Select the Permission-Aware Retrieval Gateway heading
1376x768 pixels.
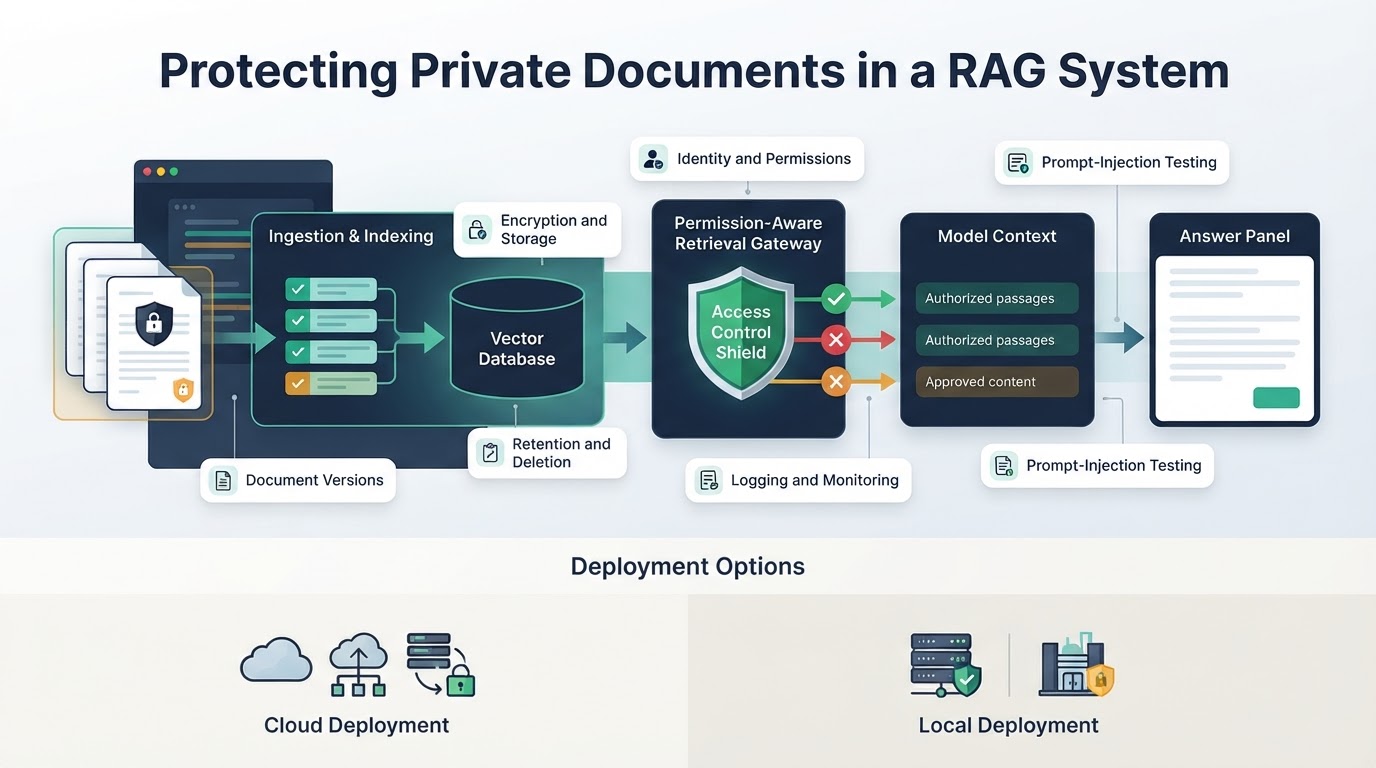(x=748, y=233)
